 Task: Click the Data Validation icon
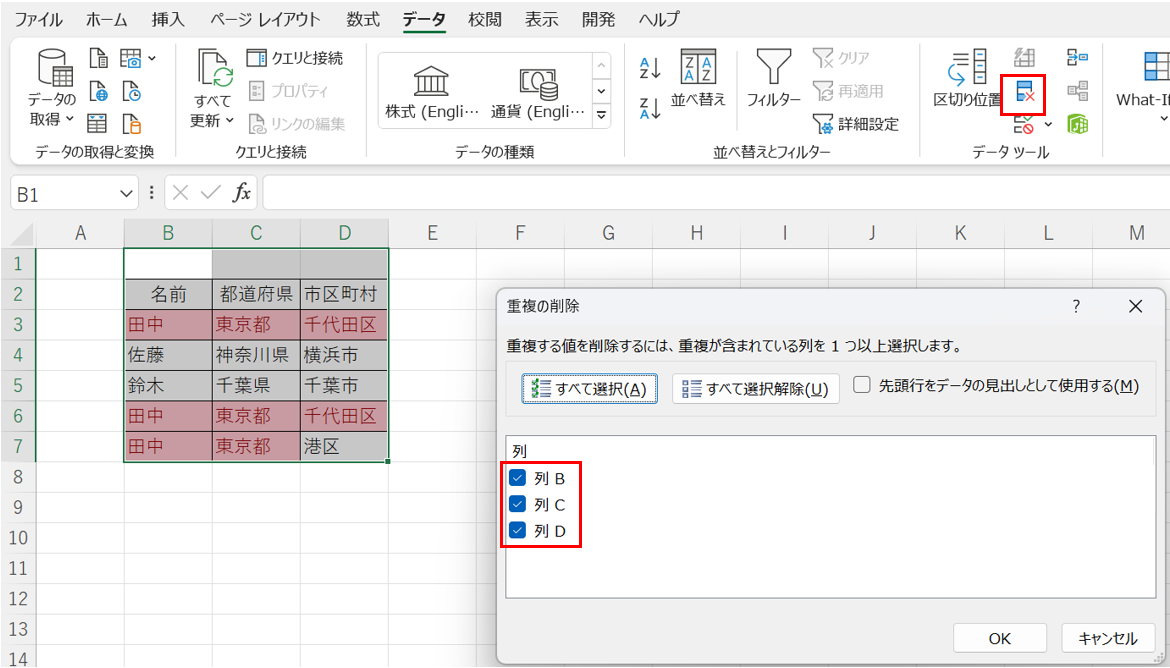[1024, 124]
